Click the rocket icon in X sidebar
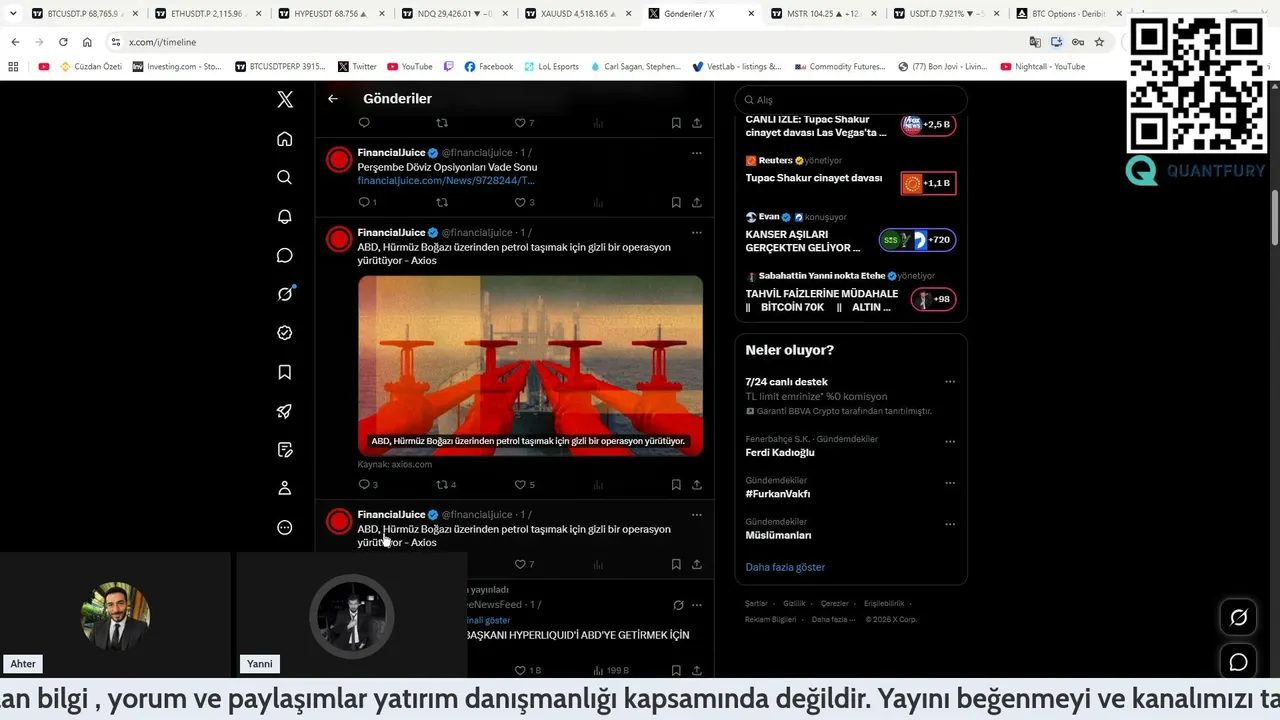Screen dimensions: 1280x720 tap(285, 411)
